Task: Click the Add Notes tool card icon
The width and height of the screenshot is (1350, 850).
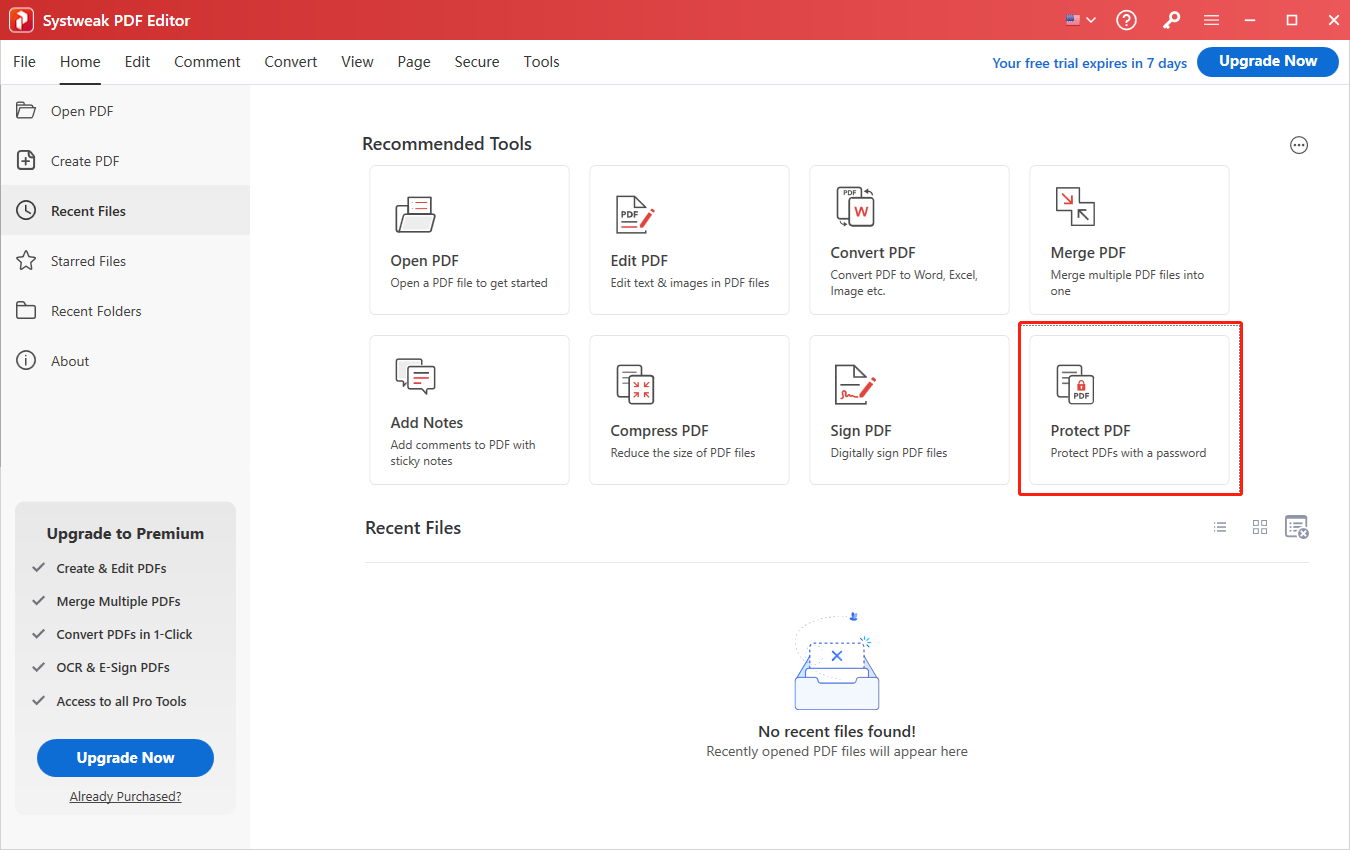Action: (415, 376)
